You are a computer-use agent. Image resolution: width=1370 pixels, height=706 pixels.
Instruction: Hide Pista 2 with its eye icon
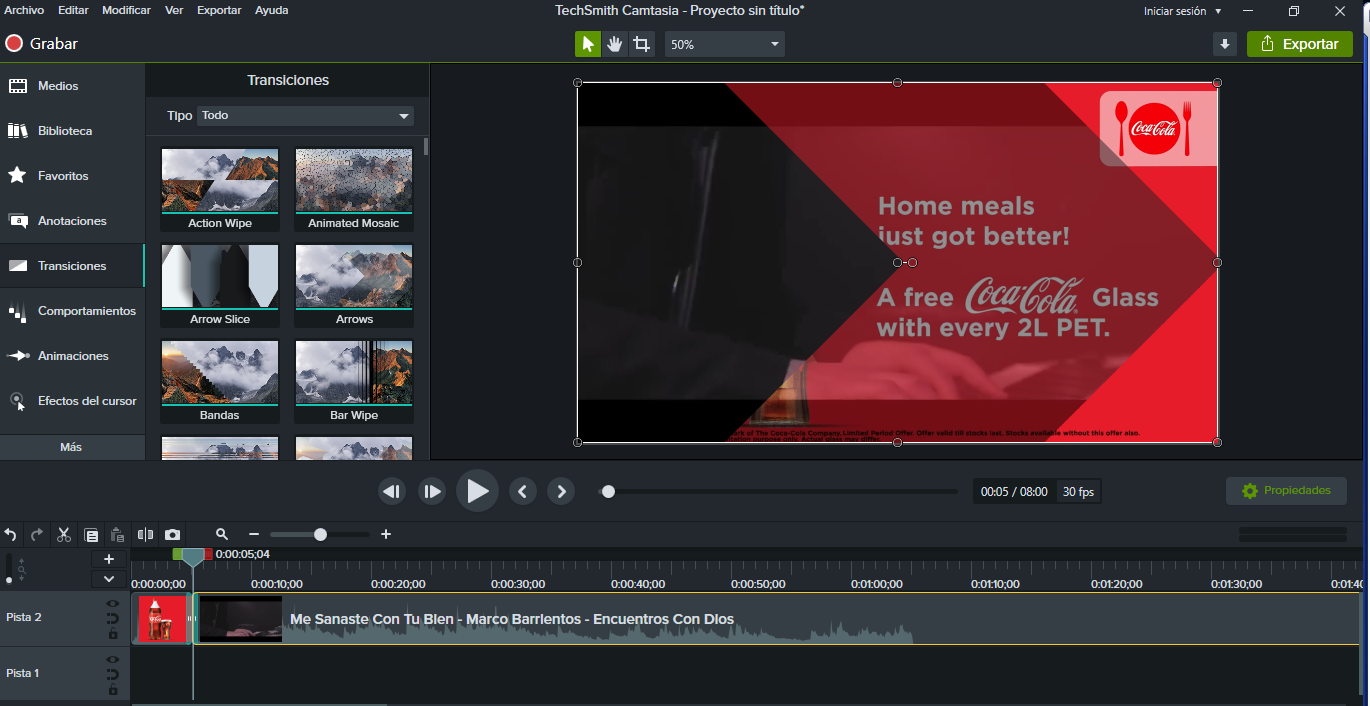113,604
